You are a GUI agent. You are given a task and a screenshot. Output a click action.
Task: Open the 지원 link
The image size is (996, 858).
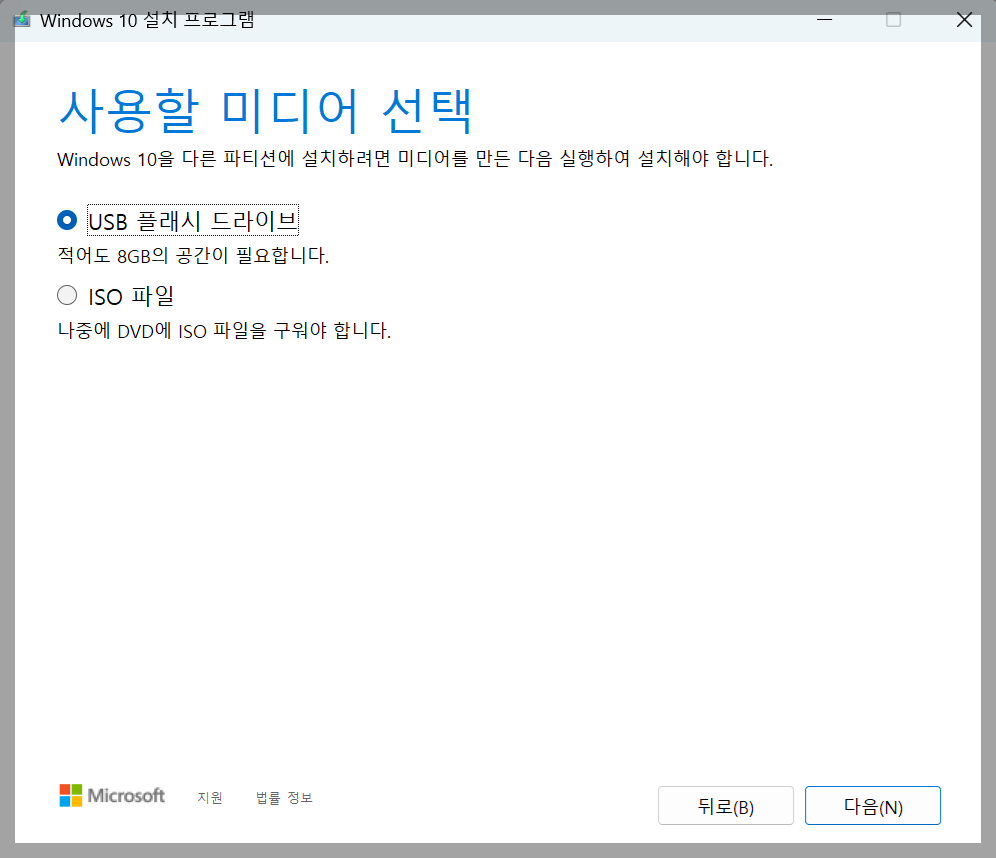pyautogui.click(x=210, y=797)
